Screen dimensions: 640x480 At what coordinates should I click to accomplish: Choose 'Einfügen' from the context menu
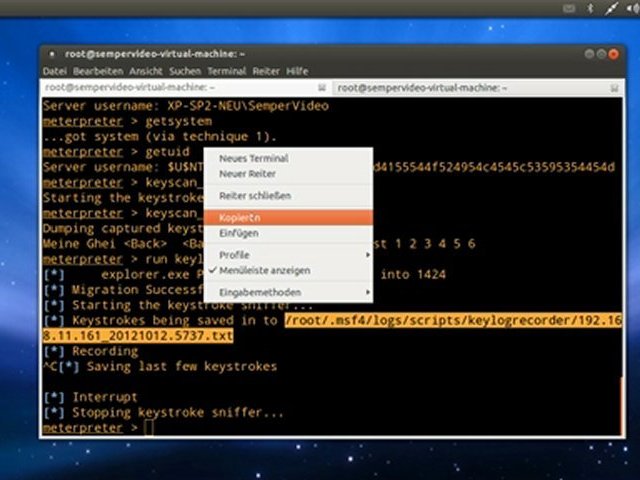click(x=239, y=233)
